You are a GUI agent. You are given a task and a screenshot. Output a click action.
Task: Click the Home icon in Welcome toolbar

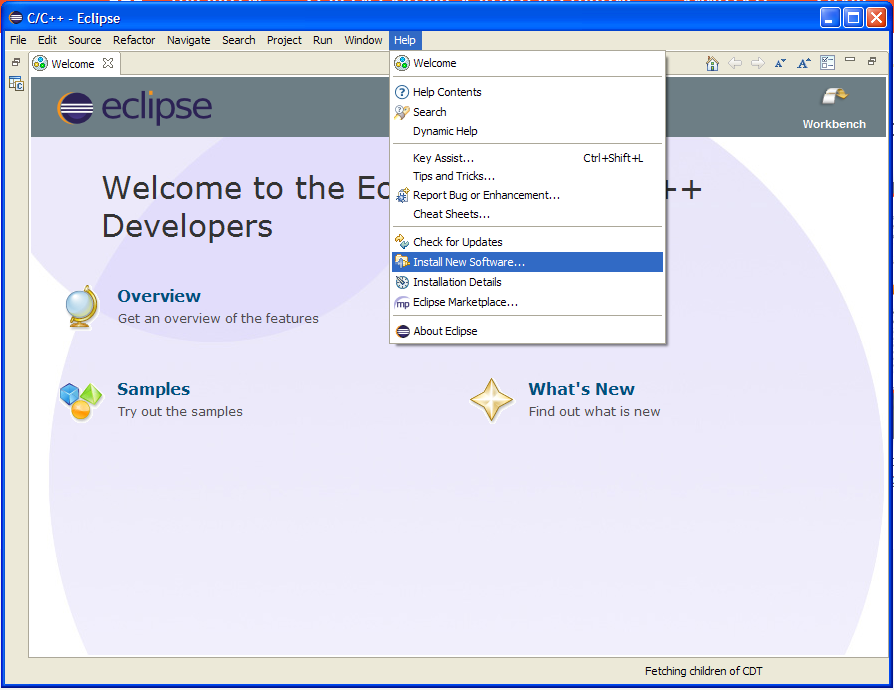coord(712,63)
